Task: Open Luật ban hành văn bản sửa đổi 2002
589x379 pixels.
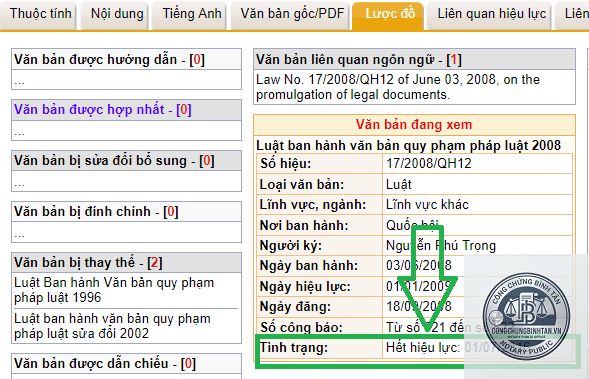Action: point(112,326)
